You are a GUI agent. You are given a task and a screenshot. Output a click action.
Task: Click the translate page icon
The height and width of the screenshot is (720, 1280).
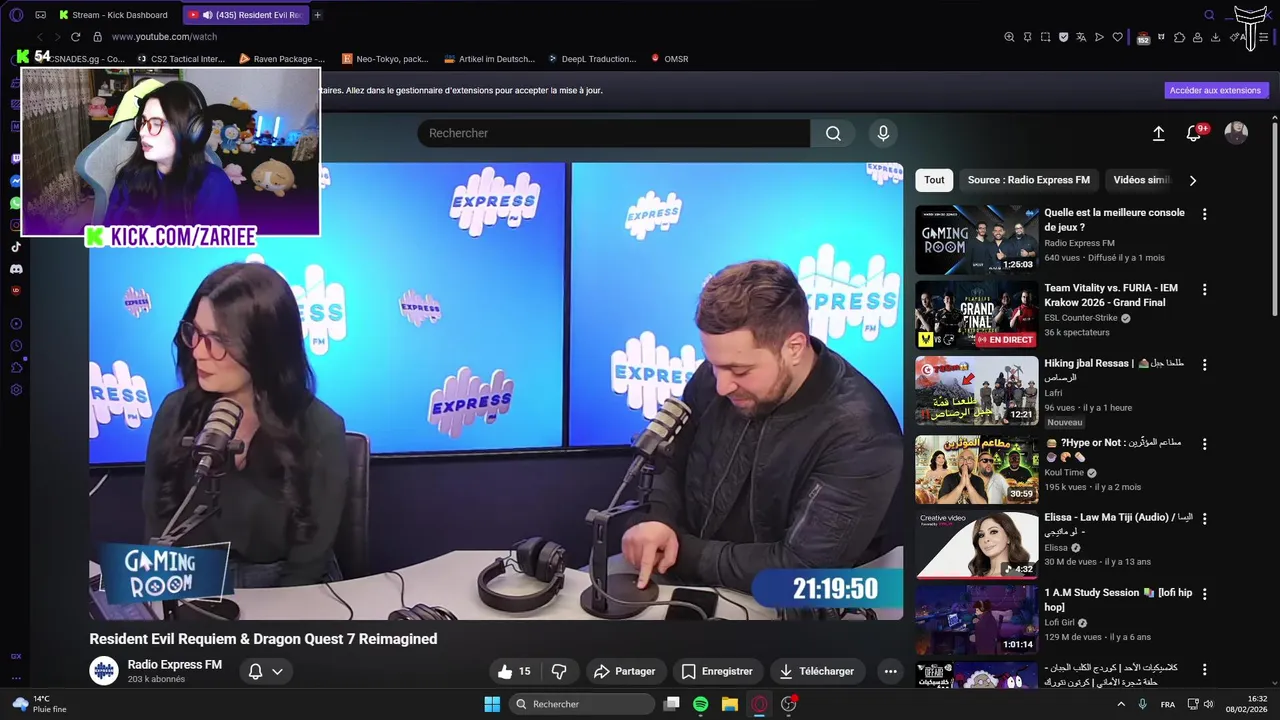point(1081,37)
